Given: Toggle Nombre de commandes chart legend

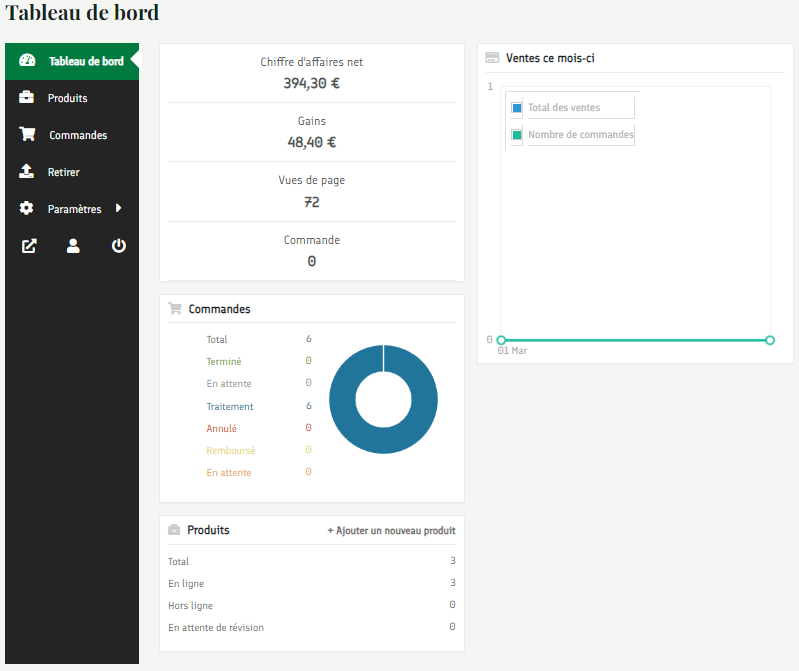Looking at the screenshot, I should 580,135.
